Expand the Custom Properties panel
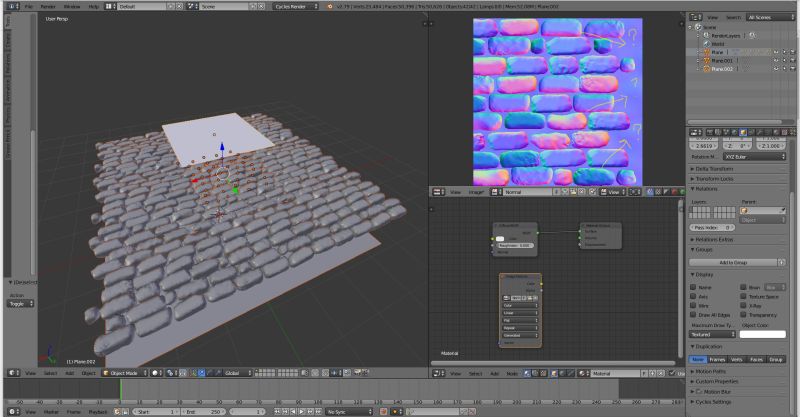 pyautogui.click(x=717, y=381)
